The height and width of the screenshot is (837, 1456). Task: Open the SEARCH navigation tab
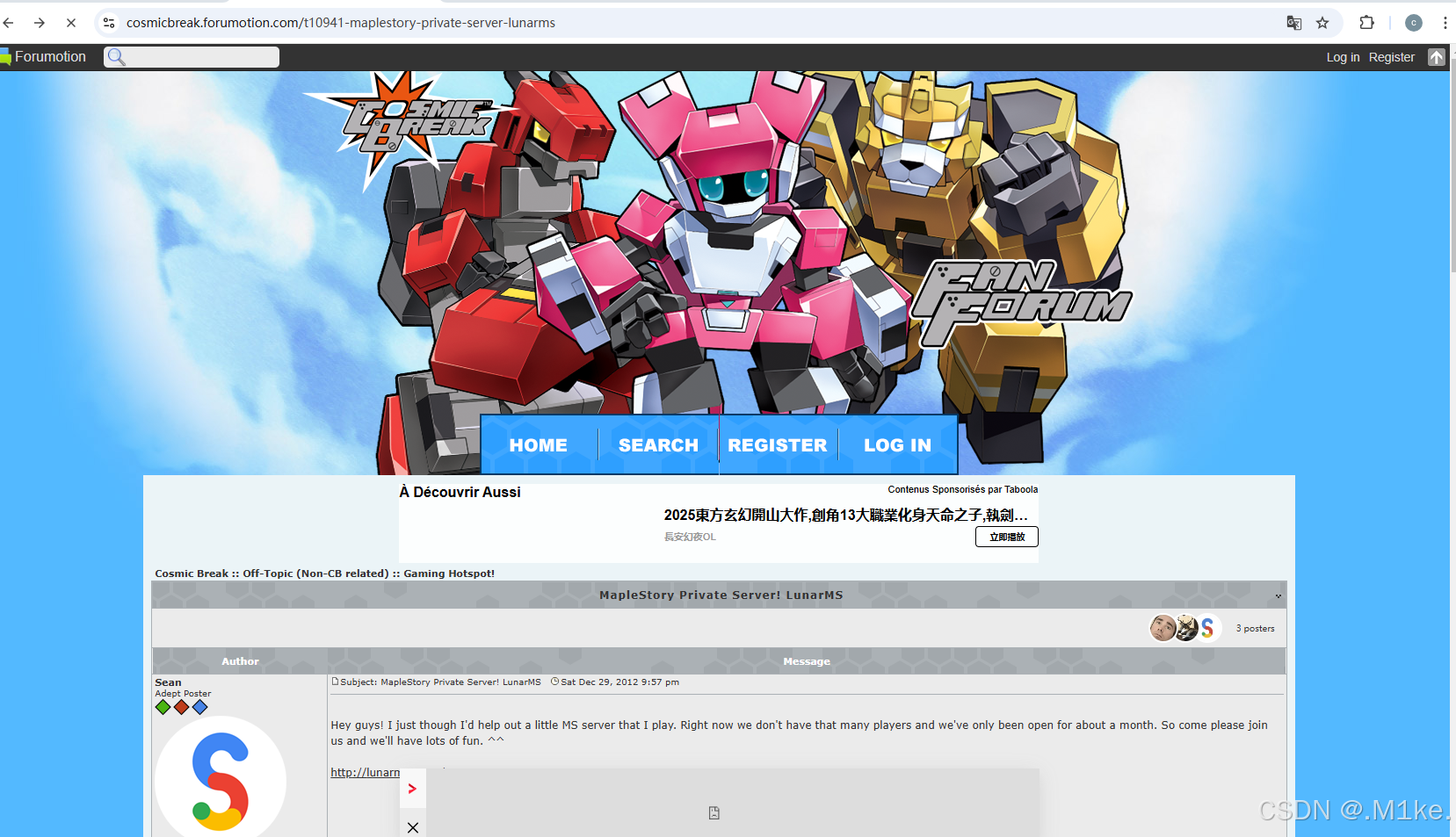click(x=658, y=445)
